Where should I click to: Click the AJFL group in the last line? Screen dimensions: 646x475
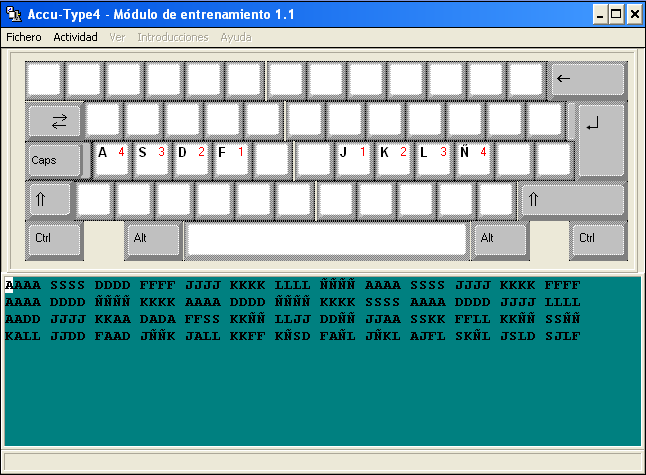(427, 336)
